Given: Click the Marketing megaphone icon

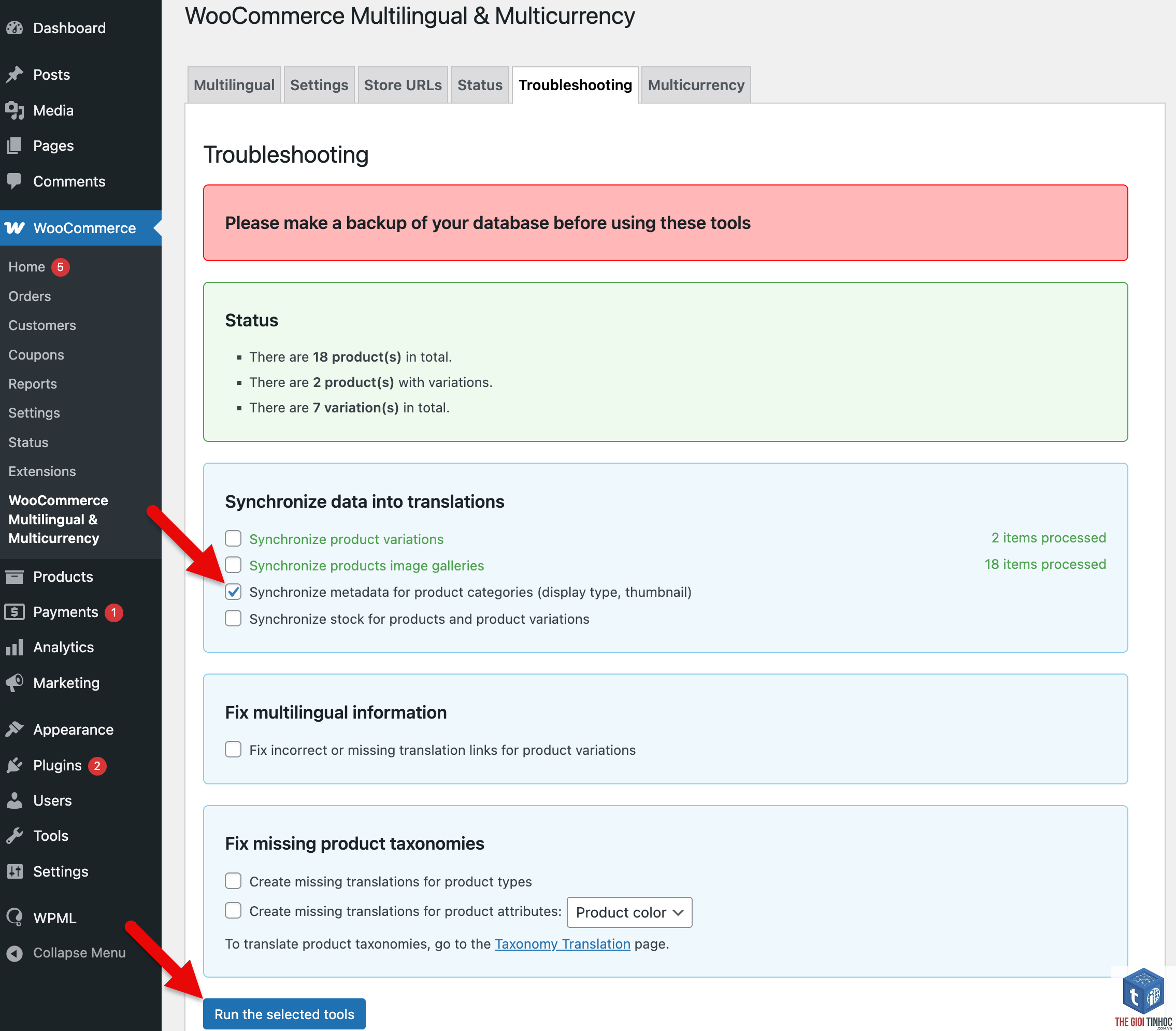Looking at the screenshot, I should click(x=15, y=682).
